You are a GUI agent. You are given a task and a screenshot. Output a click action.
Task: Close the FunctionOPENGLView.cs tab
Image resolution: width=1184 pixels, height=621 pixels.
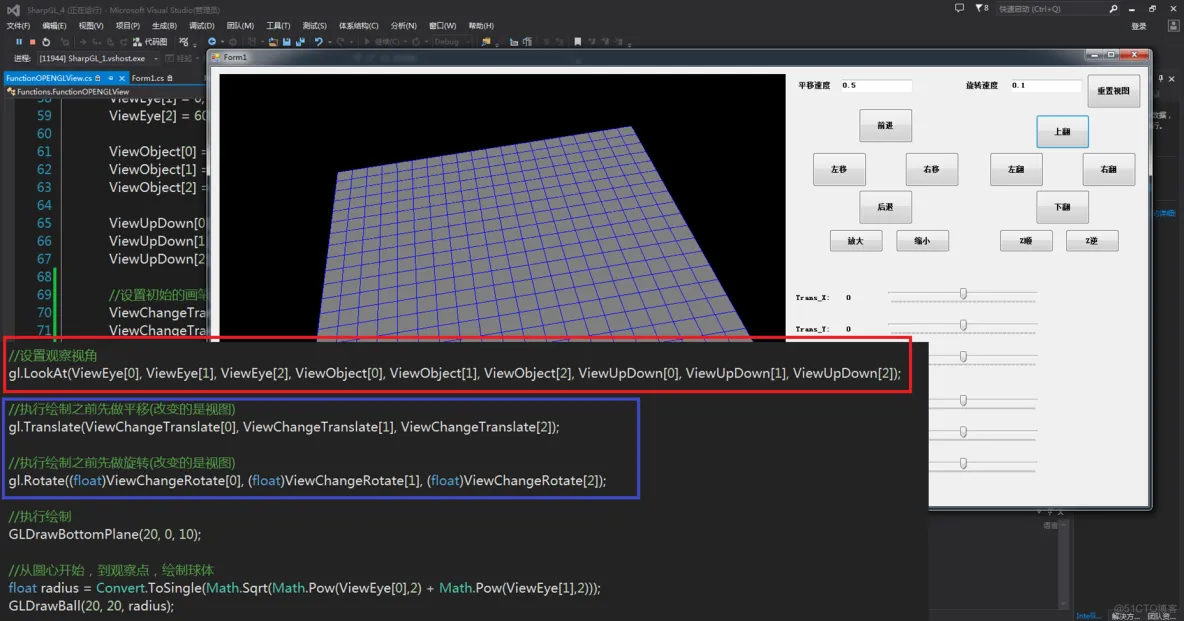[x=122, y=78]
